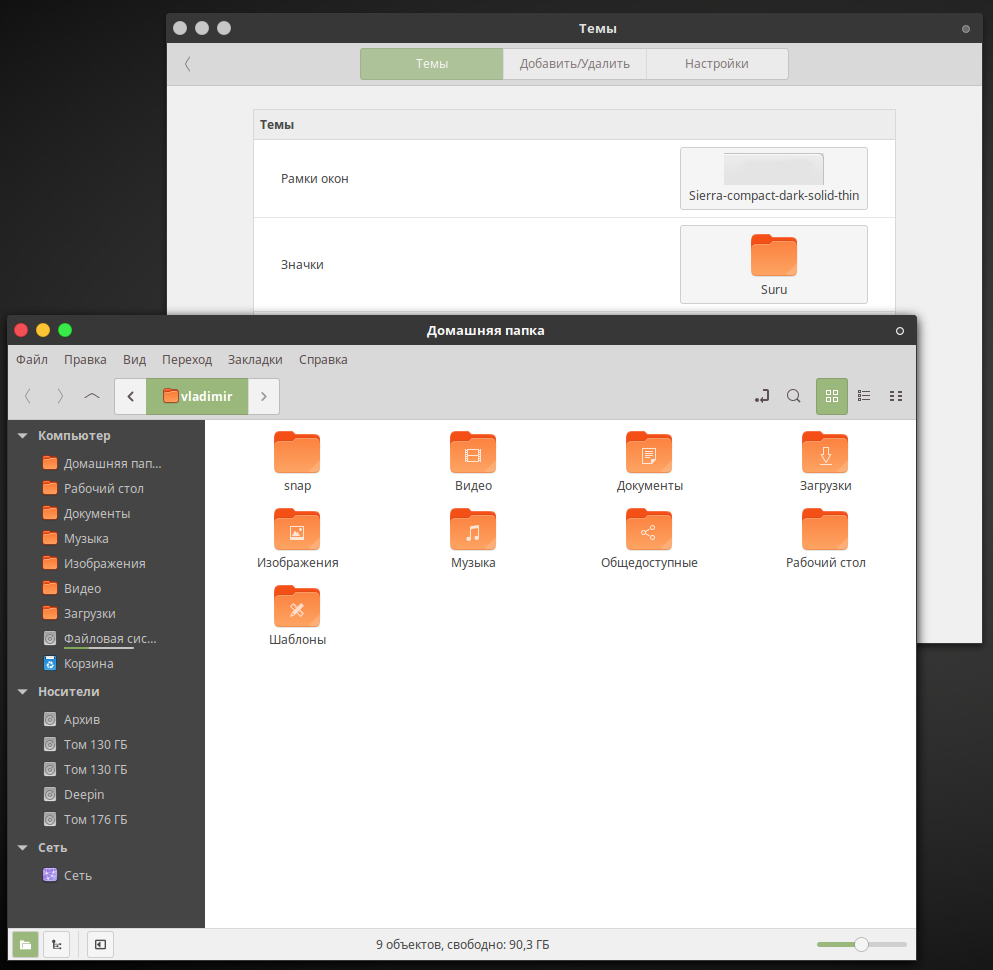This screenshot has height=970, width=993.
Task: Switch sidebar to tree view
Action: coord(57,944)
